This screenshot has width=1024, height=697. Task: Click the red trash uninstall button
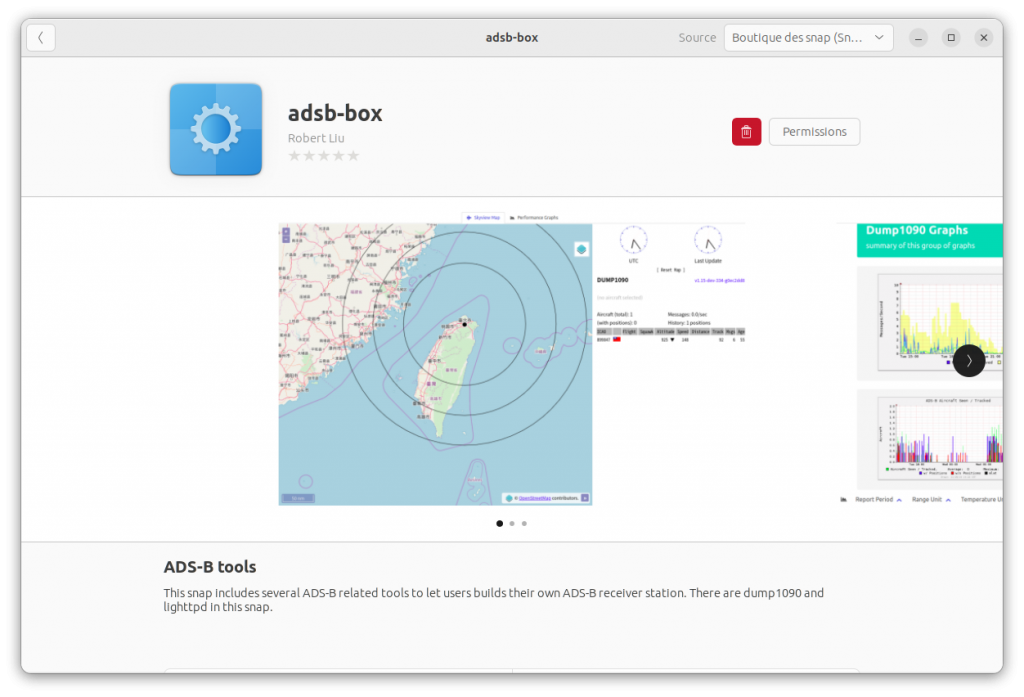[746, 132]
